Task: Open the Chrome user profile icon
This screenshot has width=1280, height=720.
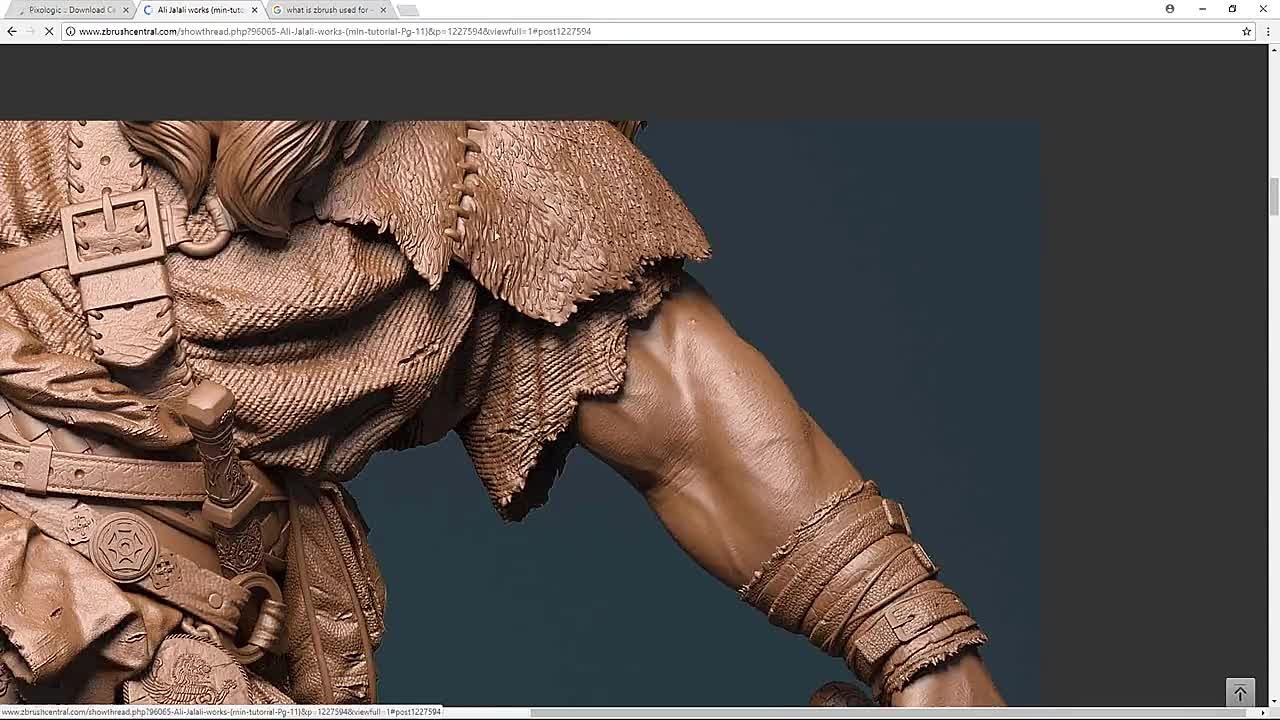Action: pyautogui.click(x=1169, y=9)
